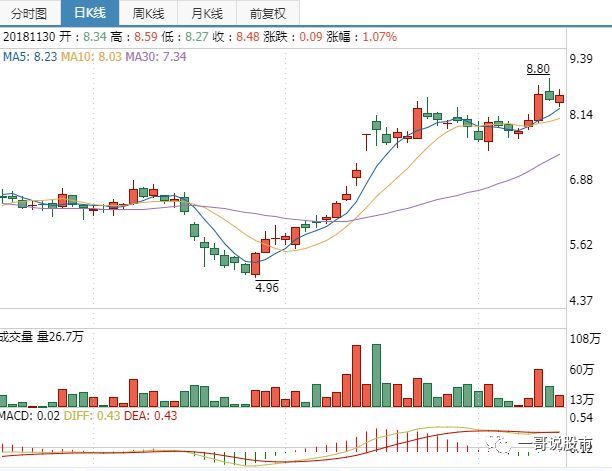Click the MACD: 0.02 indicator label
Viewport: 612px width, 471px height.
coord(30,416)
